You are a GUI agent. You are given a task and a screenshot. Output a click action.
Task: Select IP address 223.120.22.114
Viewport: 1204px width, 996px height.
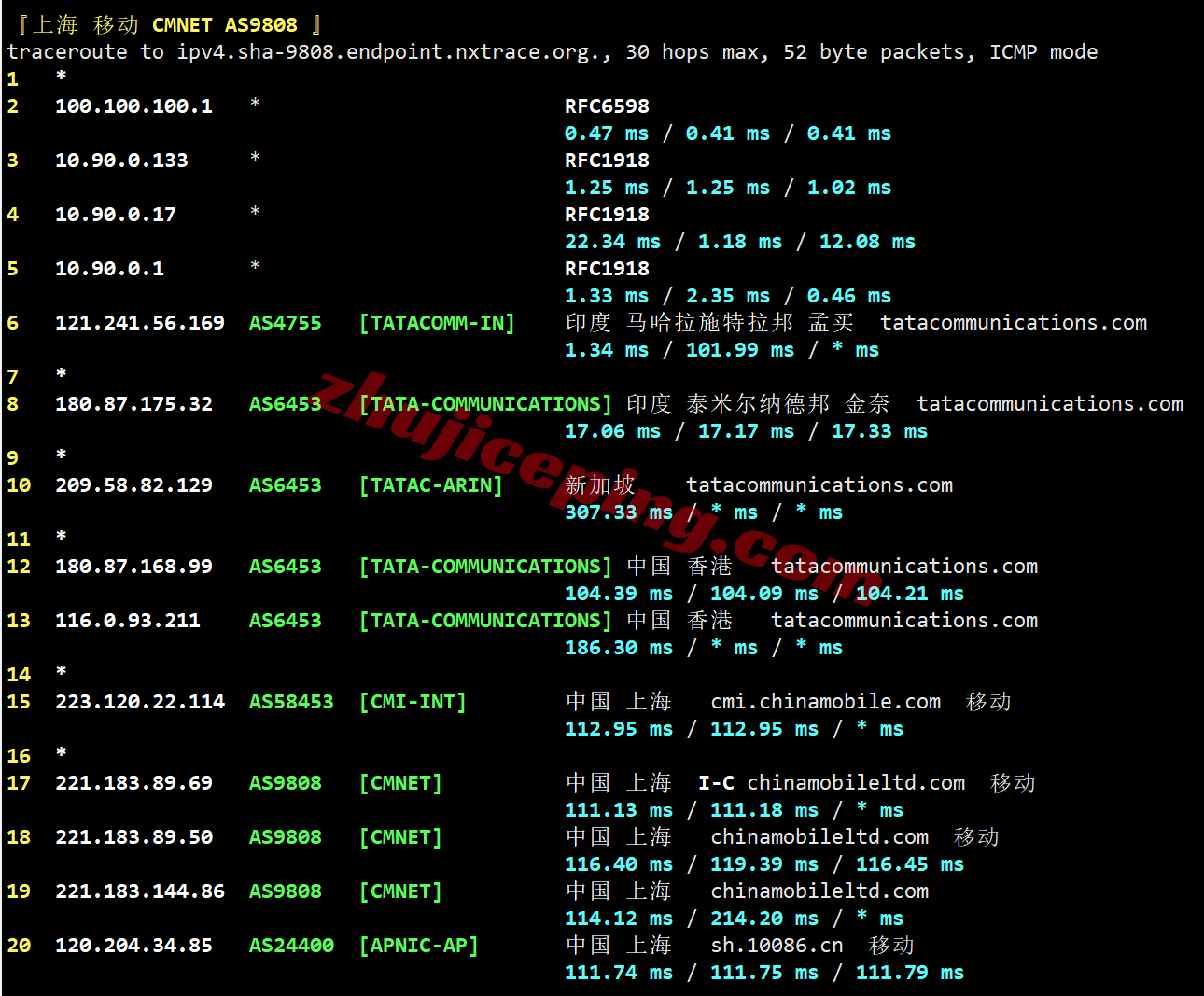pyautogui.click(x=140, y=702)
